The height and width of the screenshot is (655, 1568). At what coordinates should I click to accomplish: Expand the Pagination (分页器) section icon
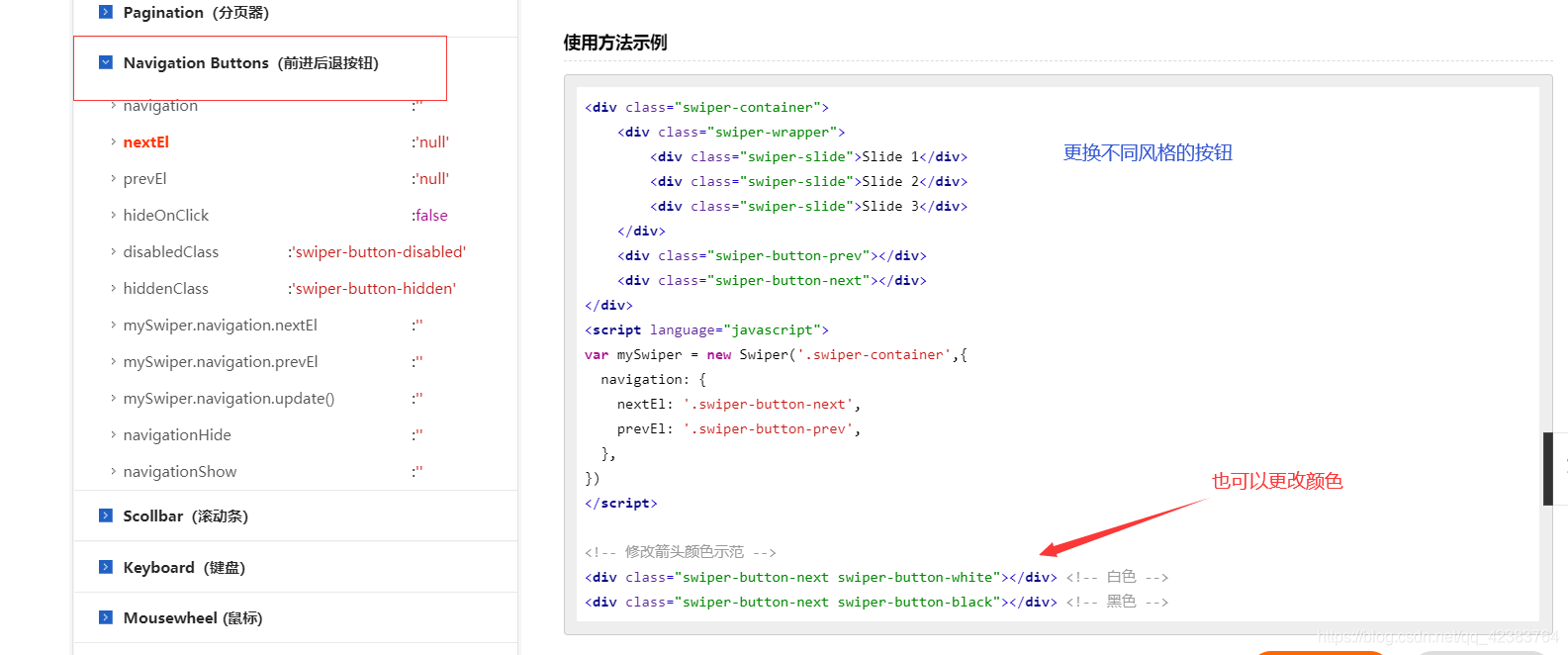[x=106, y=12]
